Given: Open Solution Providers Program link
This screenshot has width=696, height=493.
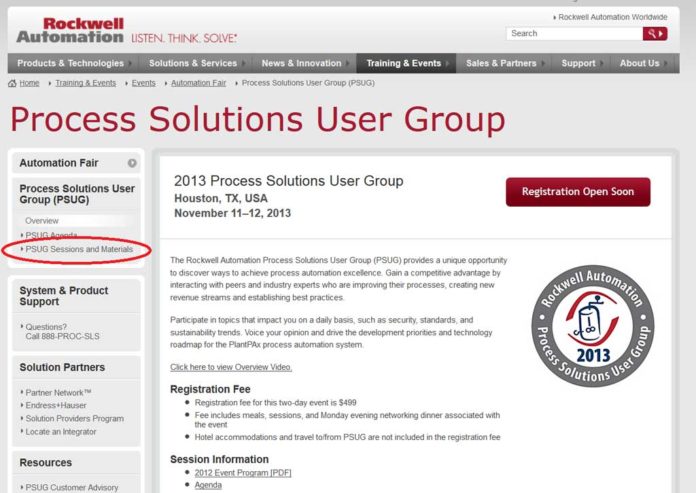Looking at the screenshot, I should coord(75,418).
